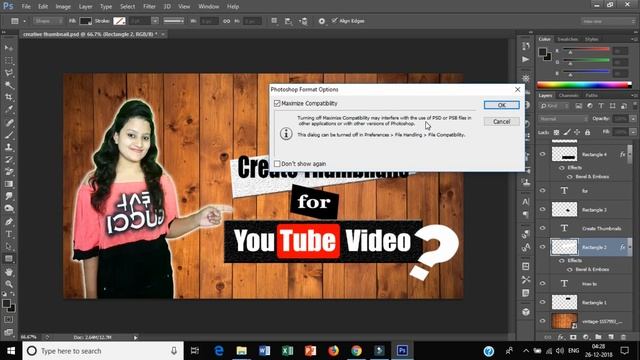Image resolution: width=640 pixels, height=360 pixels.
Task: Collapse Rectangle 2 layer effects arrow
Action: point(630,247)
